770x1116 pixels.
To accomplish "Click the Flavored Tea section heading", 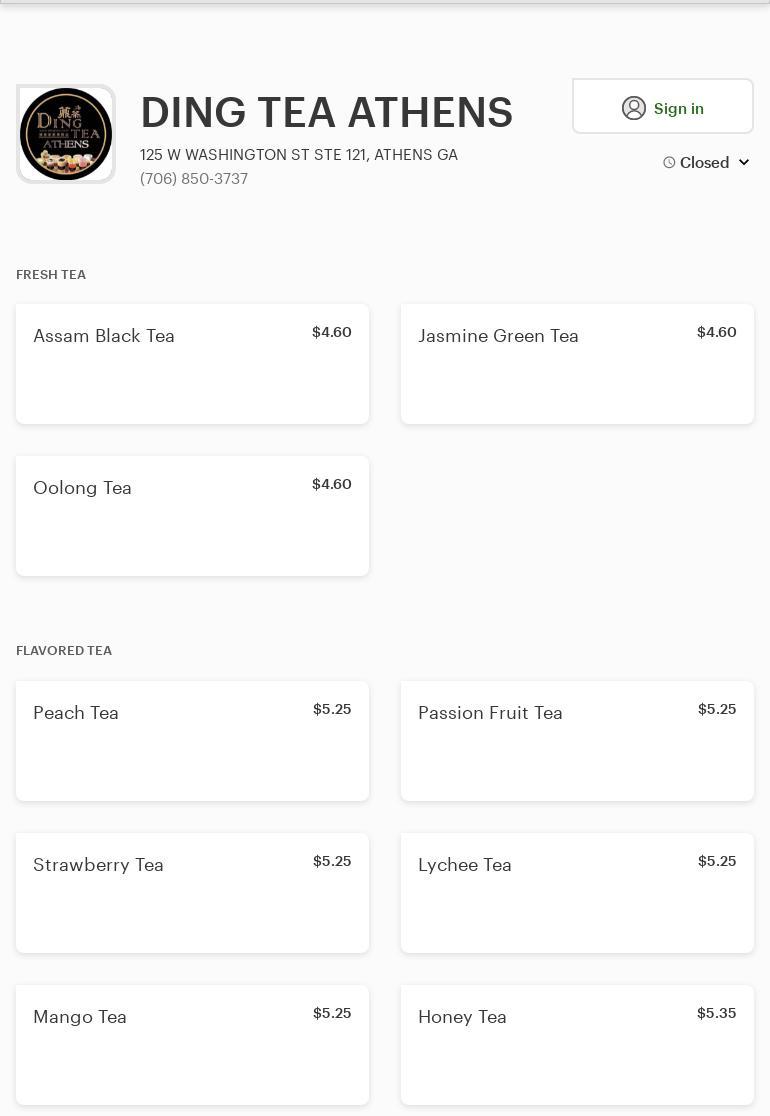I will pos(64,650).
